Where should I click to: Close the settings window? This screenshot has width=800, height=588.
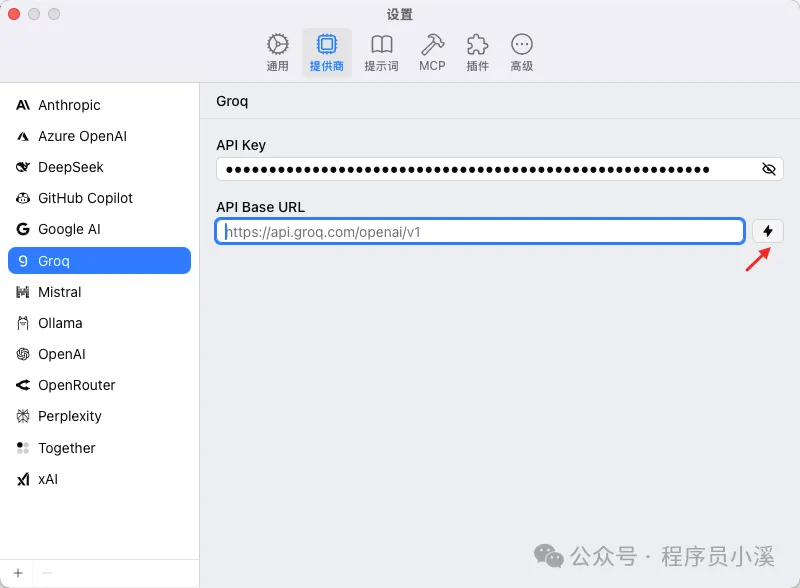tap(14, 14)
